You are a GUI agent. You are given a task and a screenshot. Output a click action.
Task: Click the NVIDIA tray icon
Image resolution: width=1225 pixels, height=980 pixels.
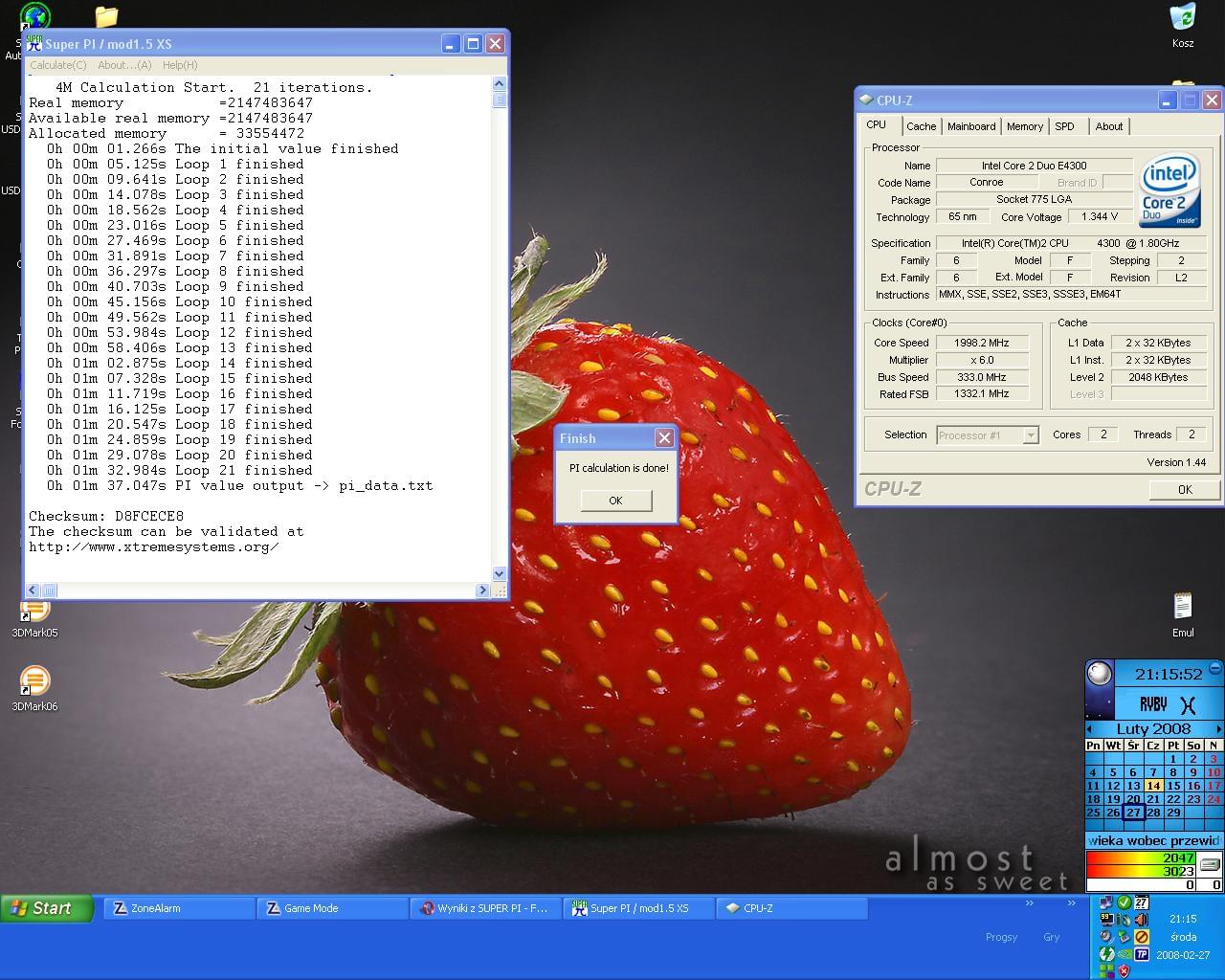click(1125, 954)
